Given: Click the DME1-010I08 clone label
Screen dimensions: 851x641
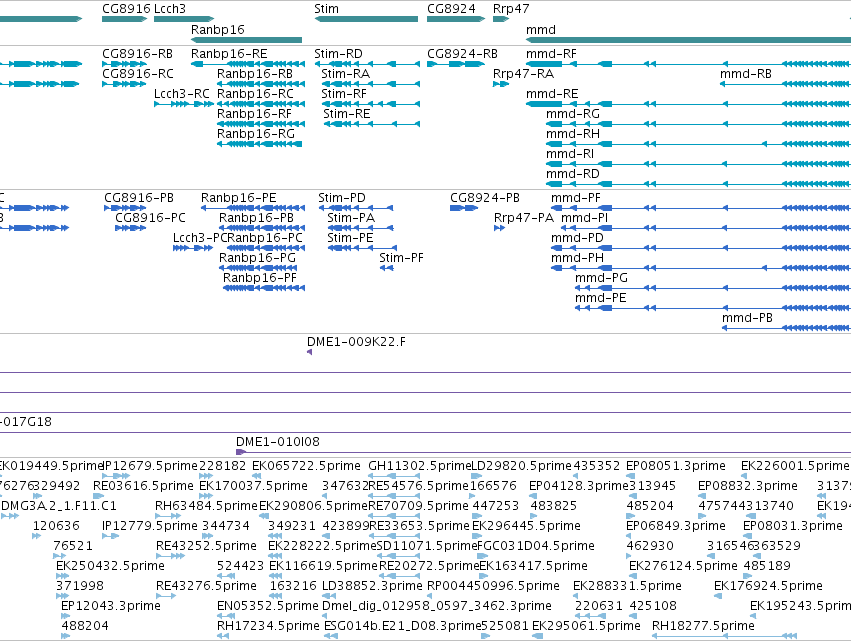Looking at the screenshot, I should click(278, 442).
